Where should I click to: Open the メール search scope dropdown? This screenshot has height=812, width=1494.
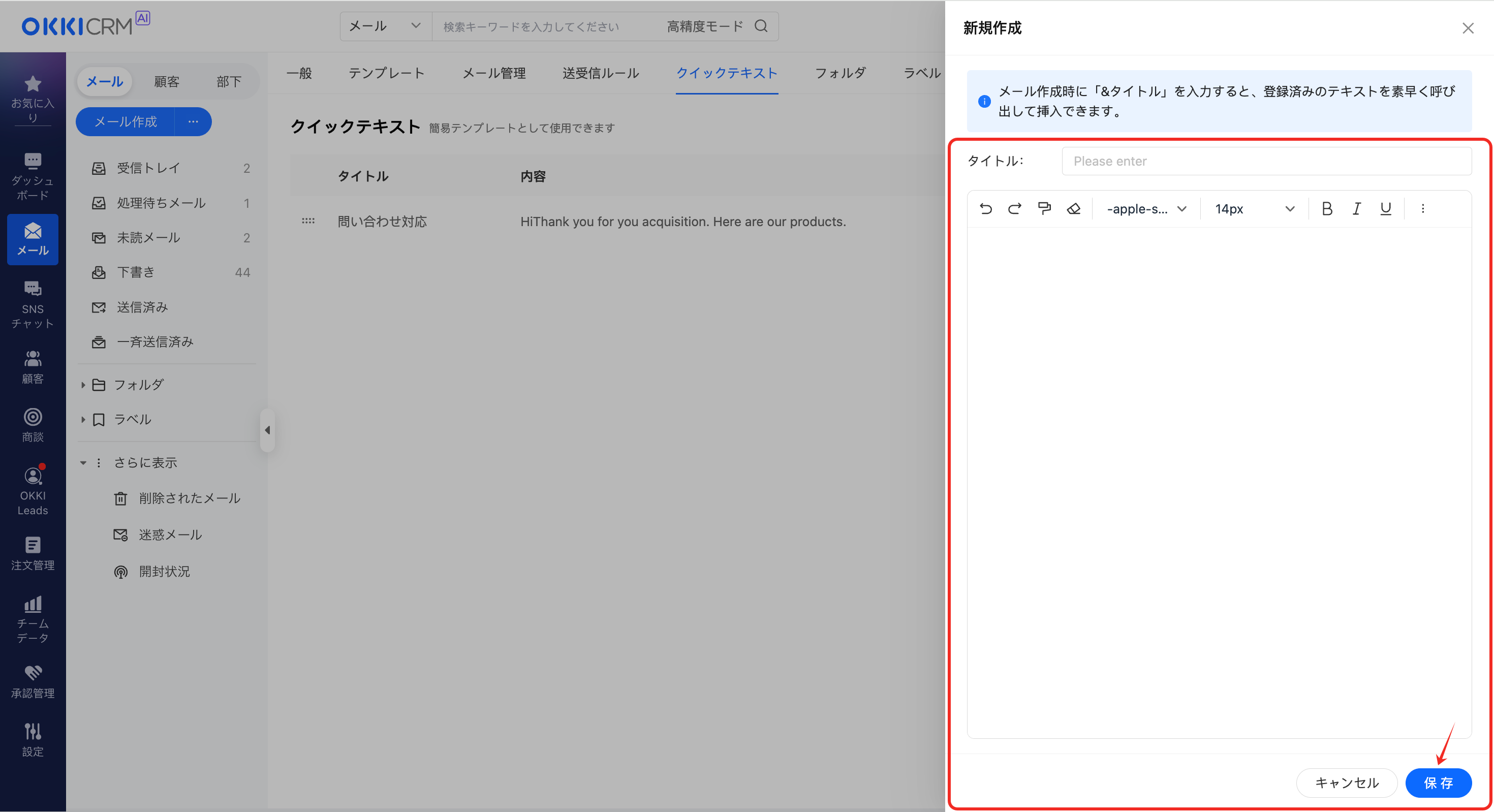pos(386,26)
